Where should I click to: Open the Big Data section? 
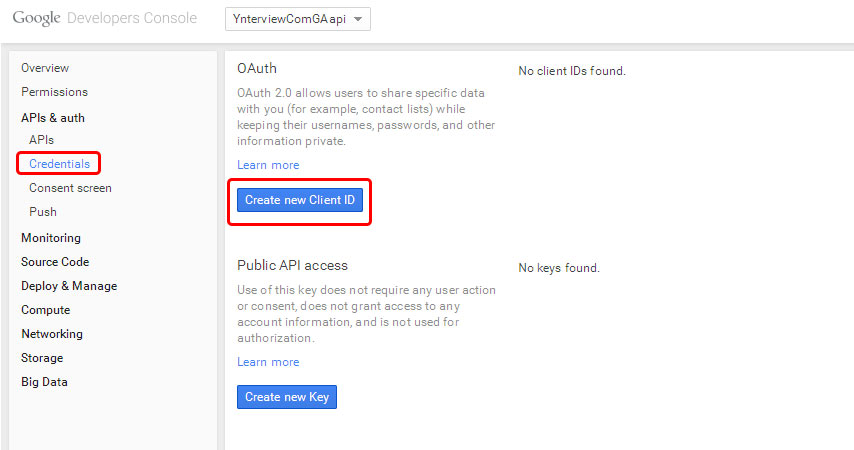pos(44,382)
